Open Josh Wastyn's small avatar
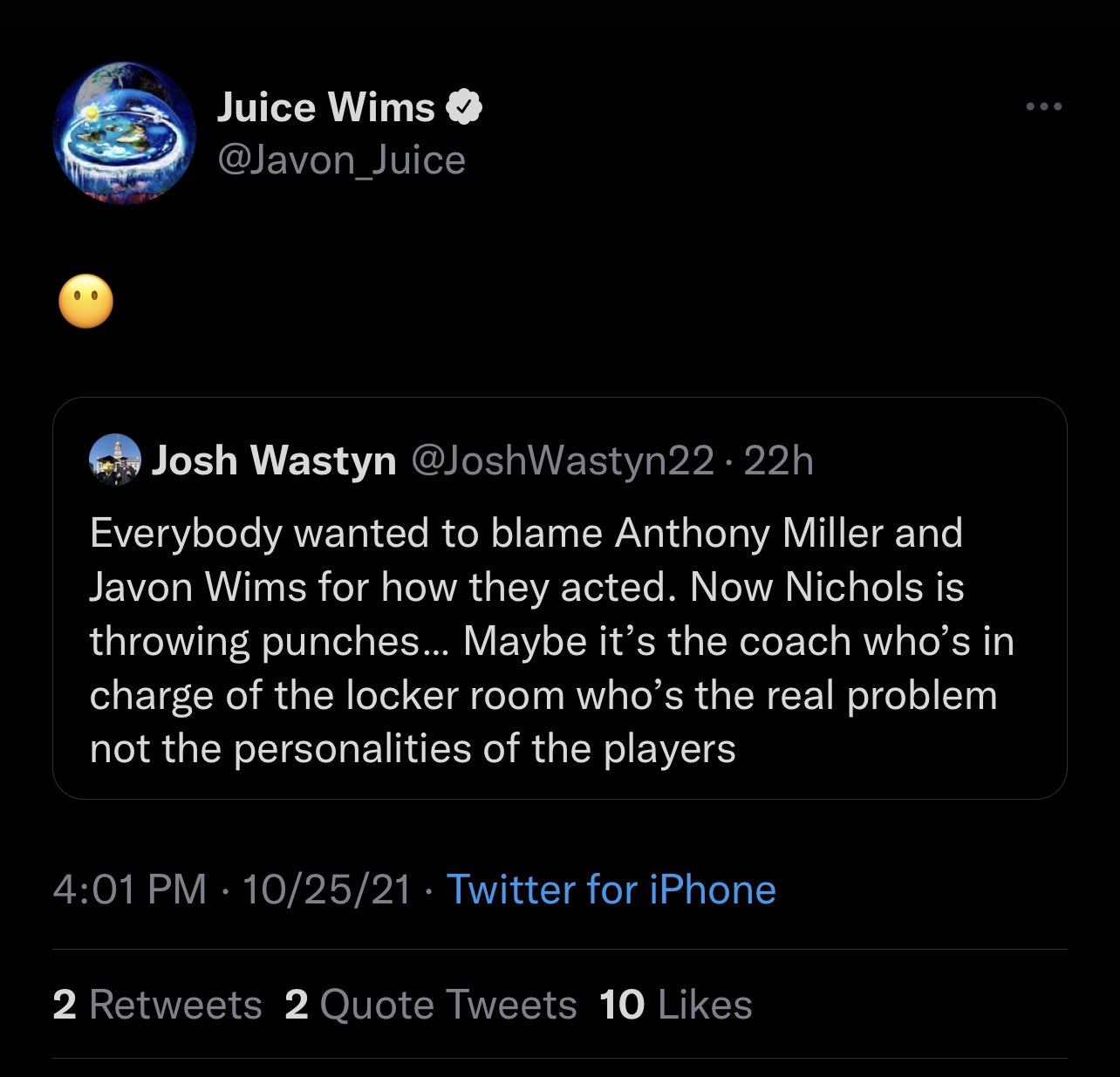 pyautogui.click(x=114, y=460)
